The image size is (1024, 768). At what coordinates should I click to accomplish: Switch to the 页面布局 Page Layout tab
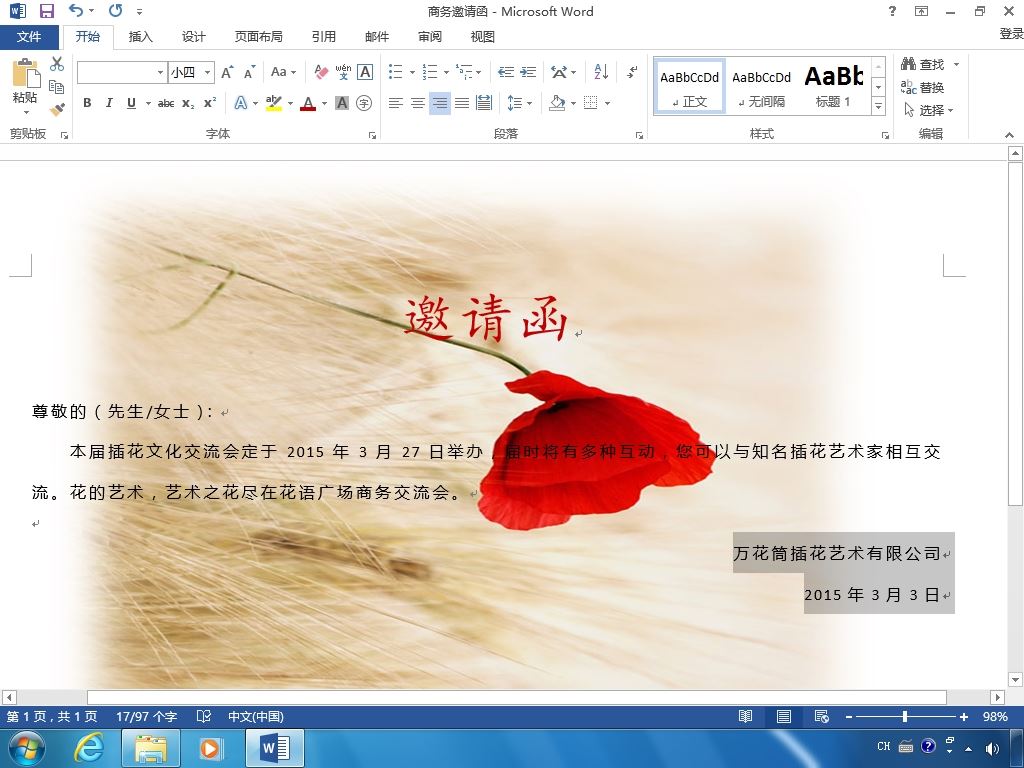pos(259,37)
